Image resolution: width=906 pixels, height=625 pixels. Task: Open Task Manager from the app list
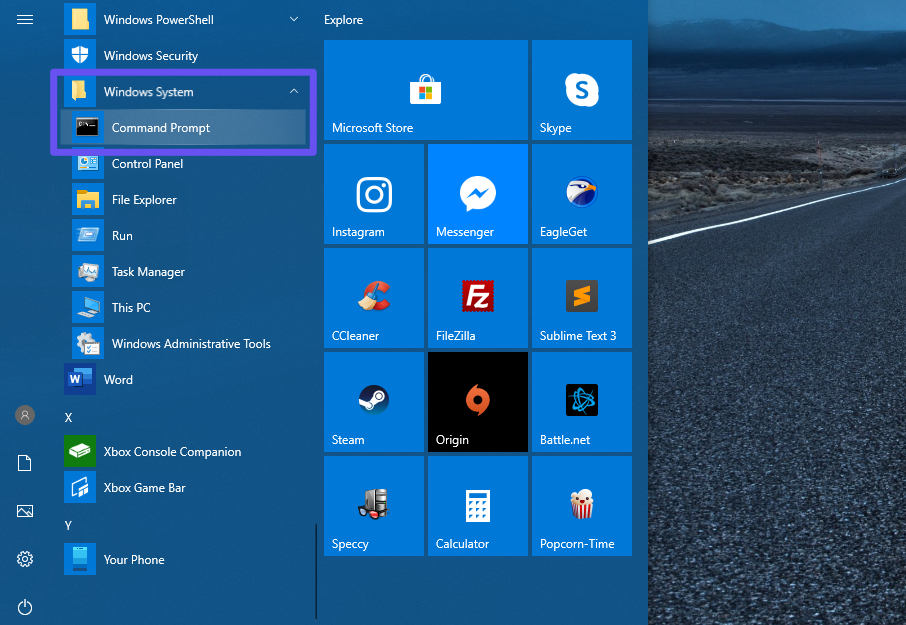coord(147,271)
